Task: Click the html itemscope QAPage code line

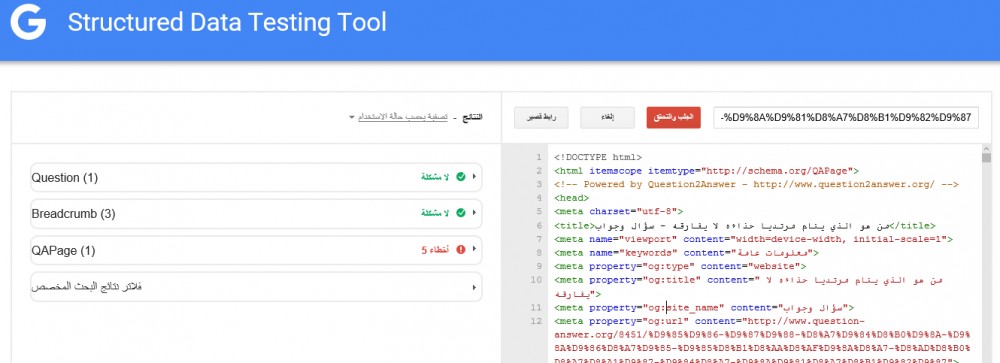Action: [x=707, y=171]
